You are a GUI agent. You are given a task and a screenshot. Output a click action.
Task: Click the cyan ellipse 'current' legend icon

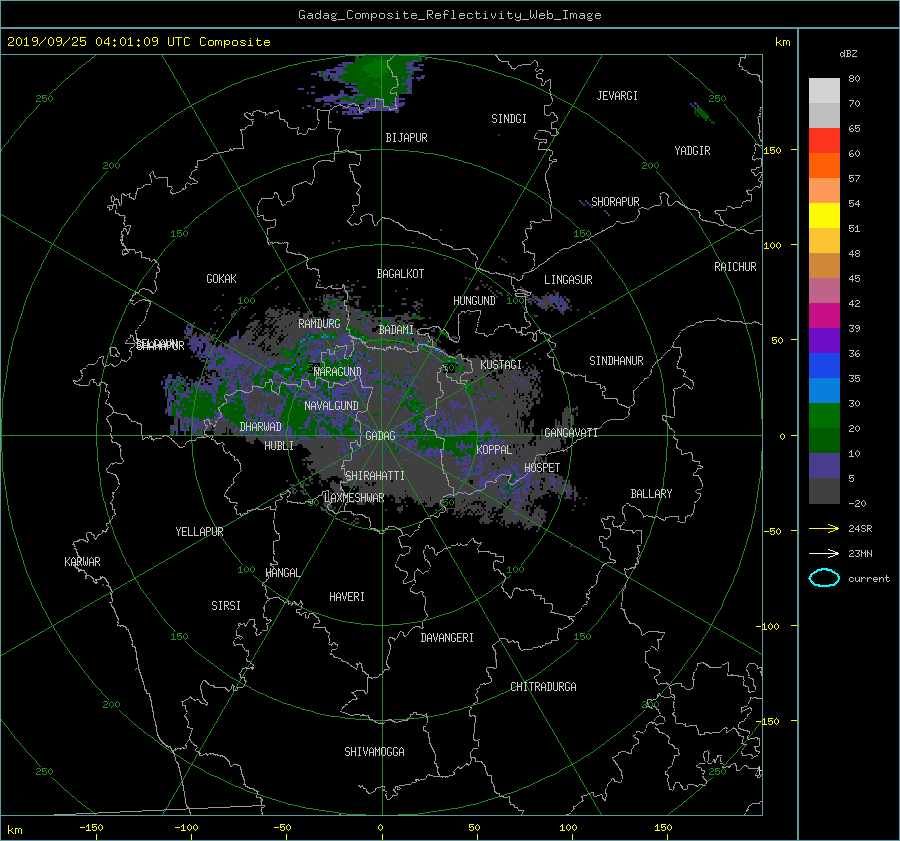point(824,578)
